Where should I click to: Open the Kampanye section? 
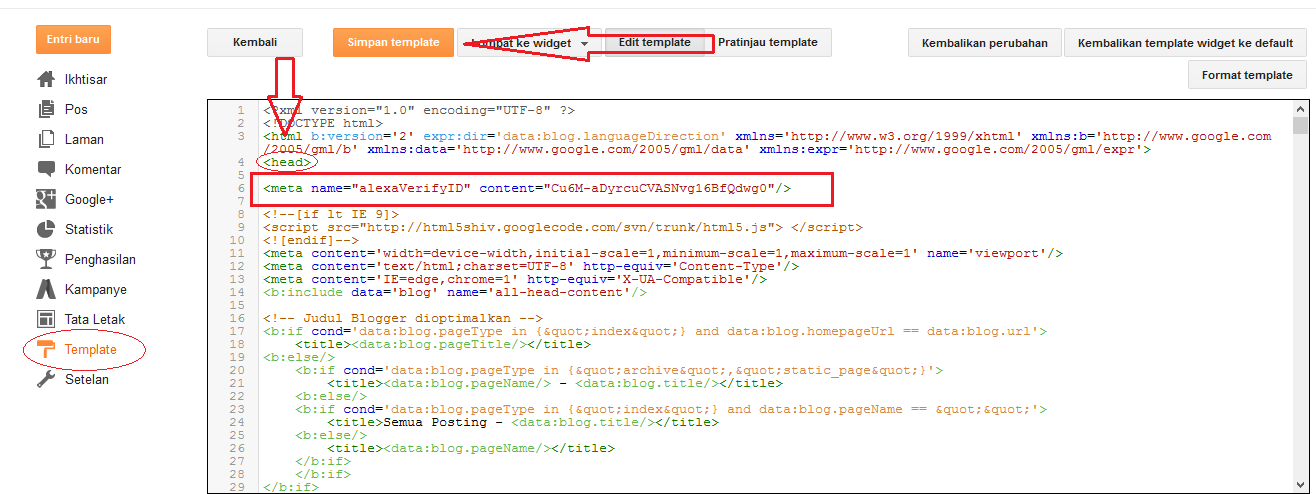coord(96,290)
